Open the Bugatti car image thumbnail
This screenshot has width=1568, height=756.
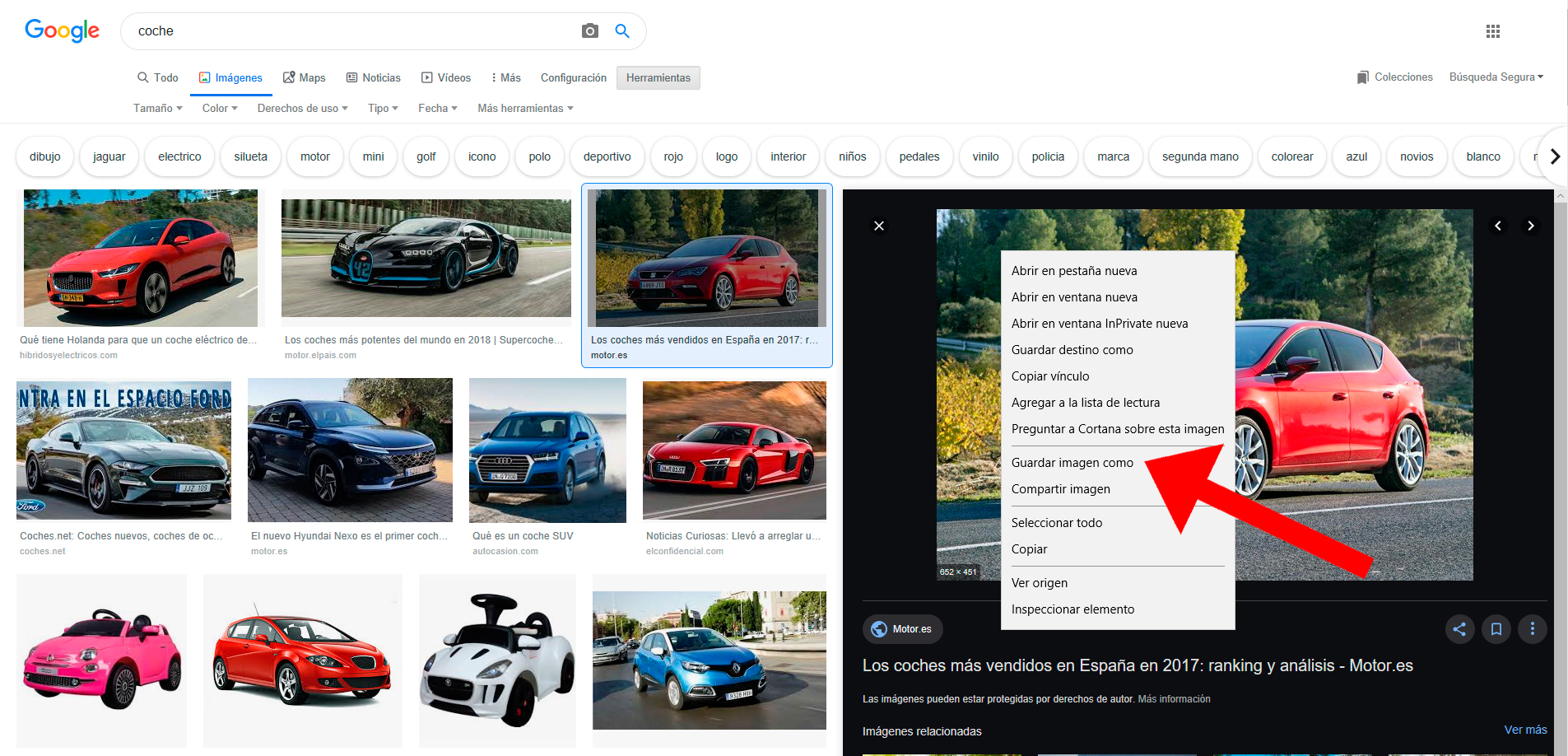tap(426, 258)
